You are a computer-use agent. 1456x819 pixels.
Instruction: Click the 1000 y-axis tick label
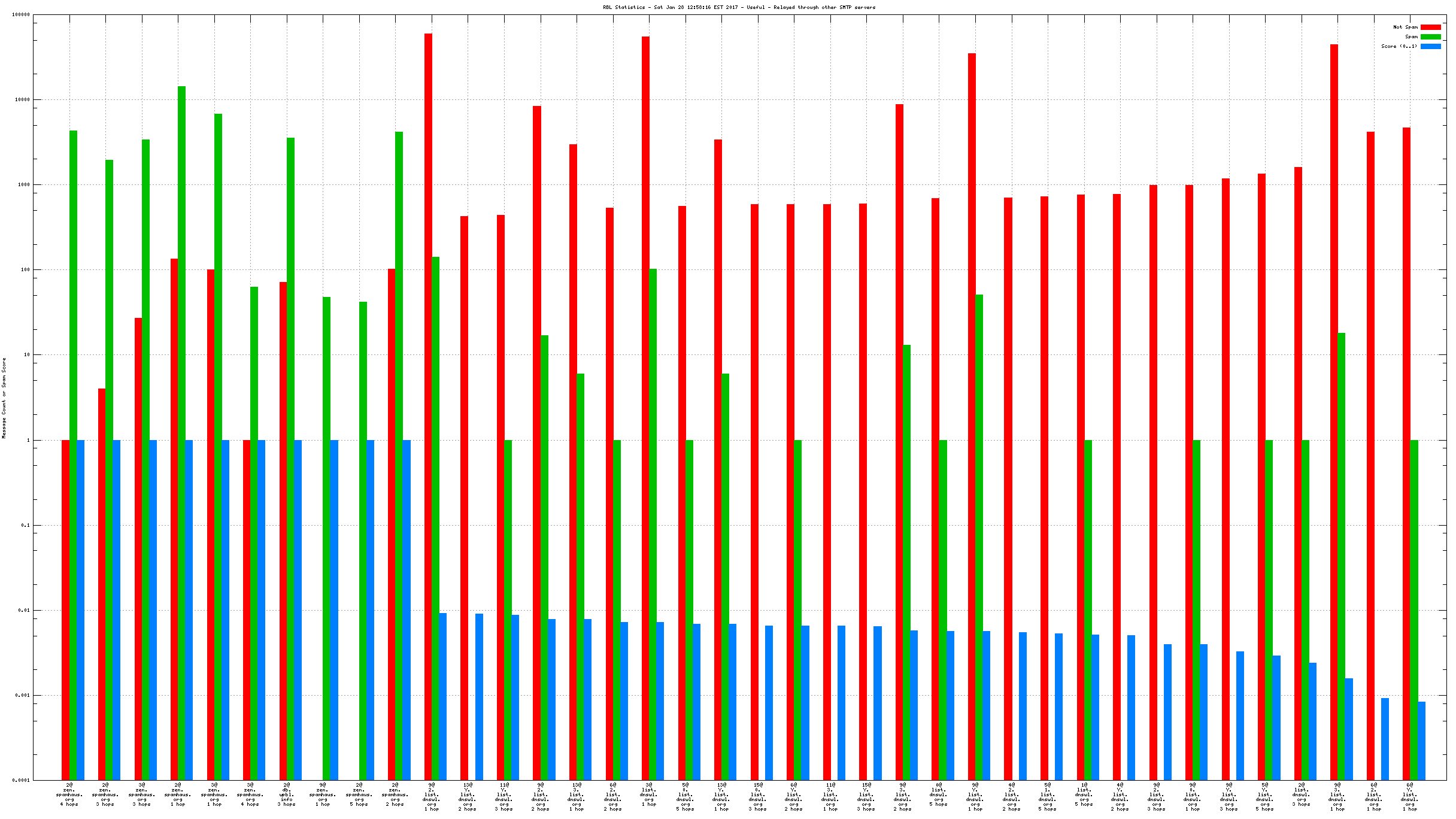[24, 184]
